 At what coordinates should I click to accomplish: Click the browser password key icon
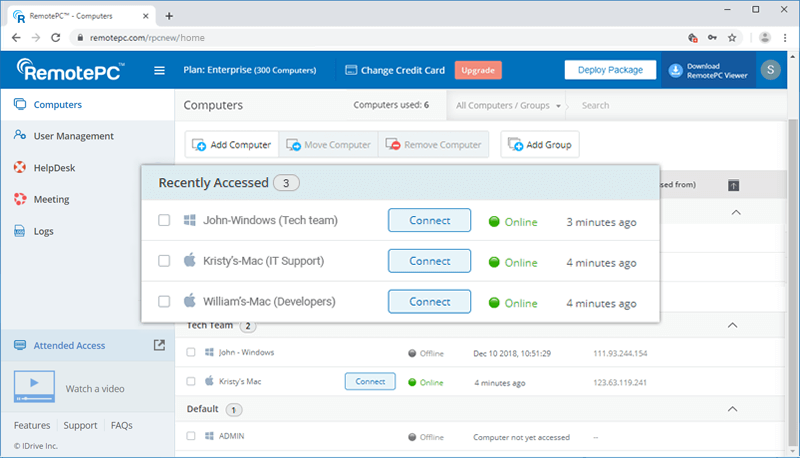click(712, 38)
